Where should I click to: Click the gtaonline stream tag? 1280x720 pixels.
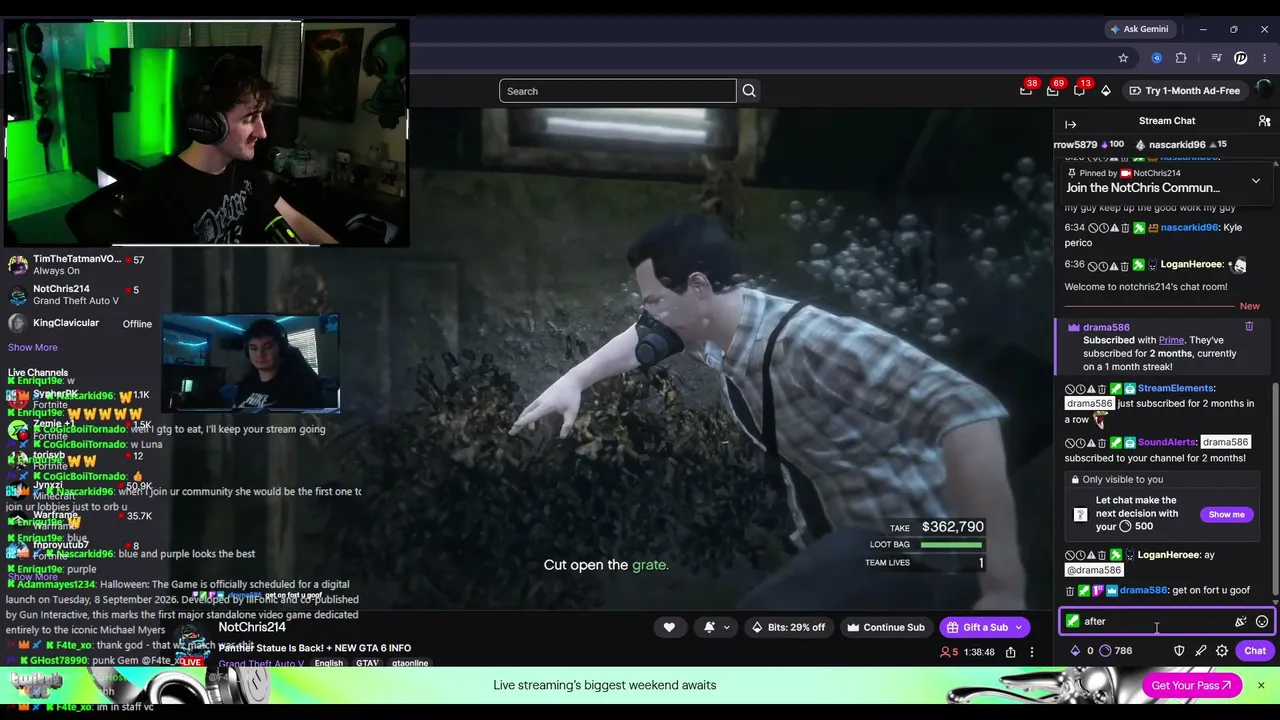(x=410, y=663)
